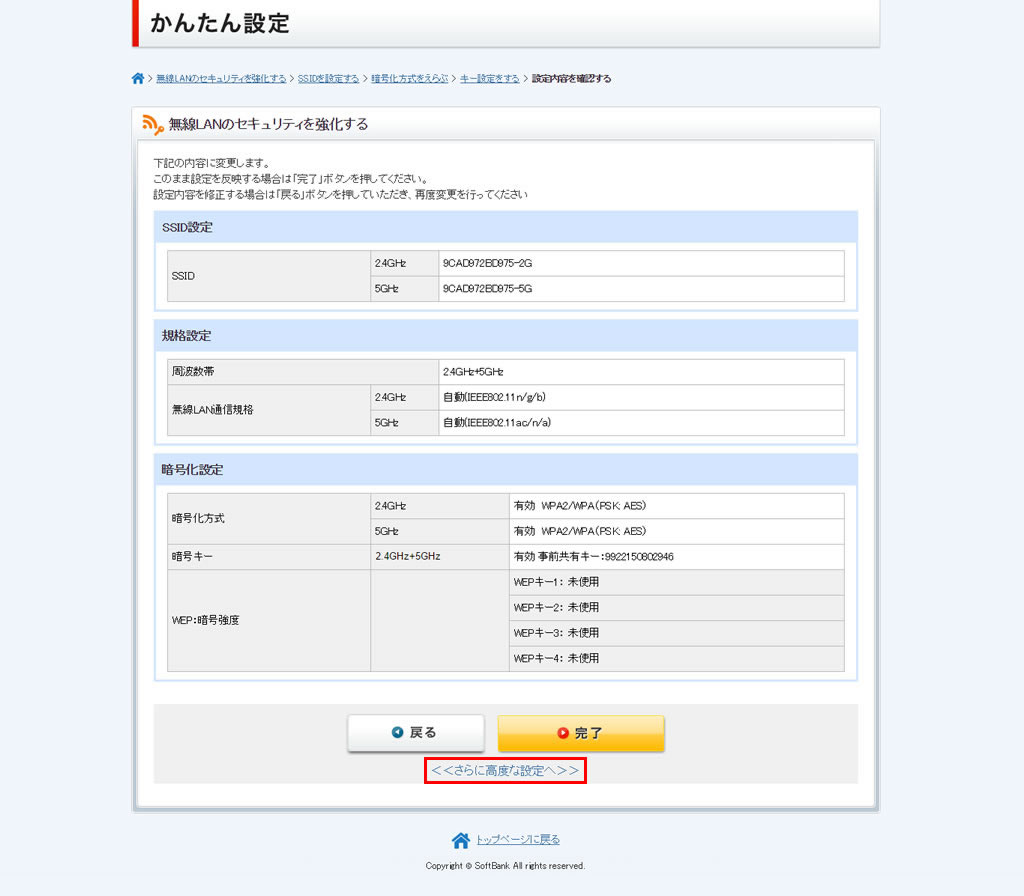Return to キー設定をする breadcrumb step

coord(490,78)
